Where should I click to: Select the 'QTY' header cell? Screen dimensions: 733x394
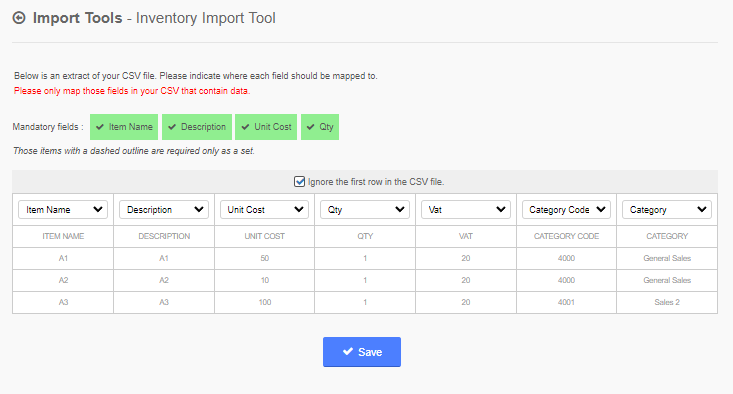click(365, 236)
